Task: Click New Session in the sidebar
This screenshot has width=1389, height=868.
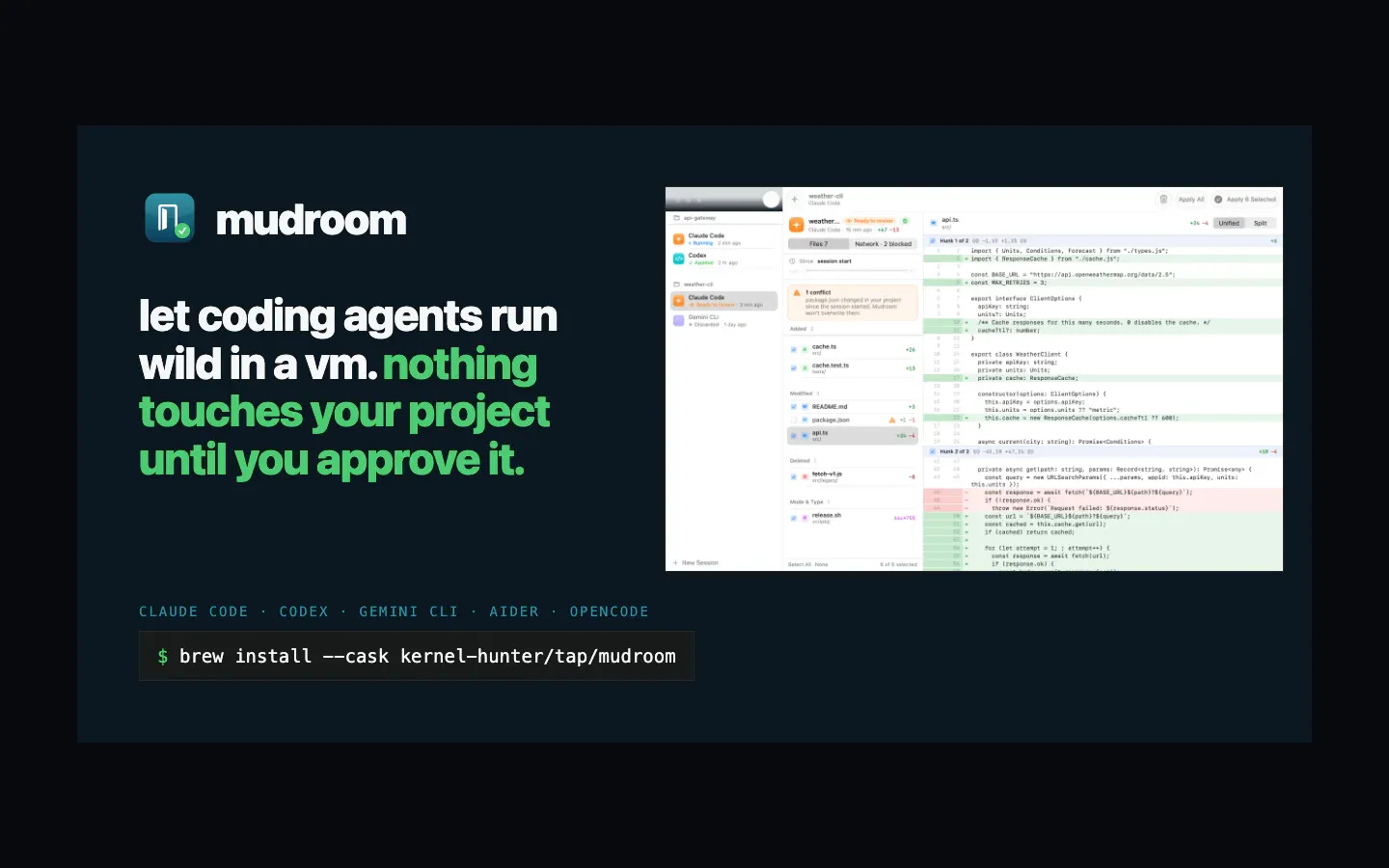Action: click(695, 562)
